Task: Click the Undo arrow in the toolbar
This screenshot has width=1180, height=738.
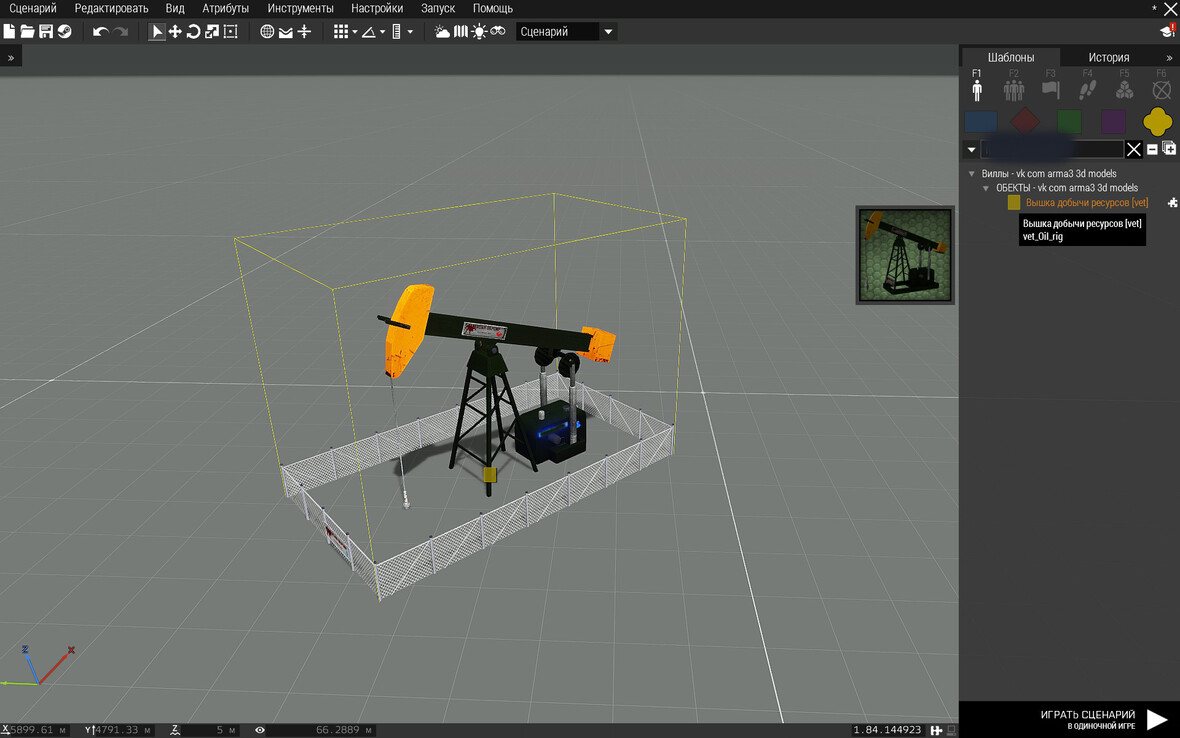Action: click(100, 32)
